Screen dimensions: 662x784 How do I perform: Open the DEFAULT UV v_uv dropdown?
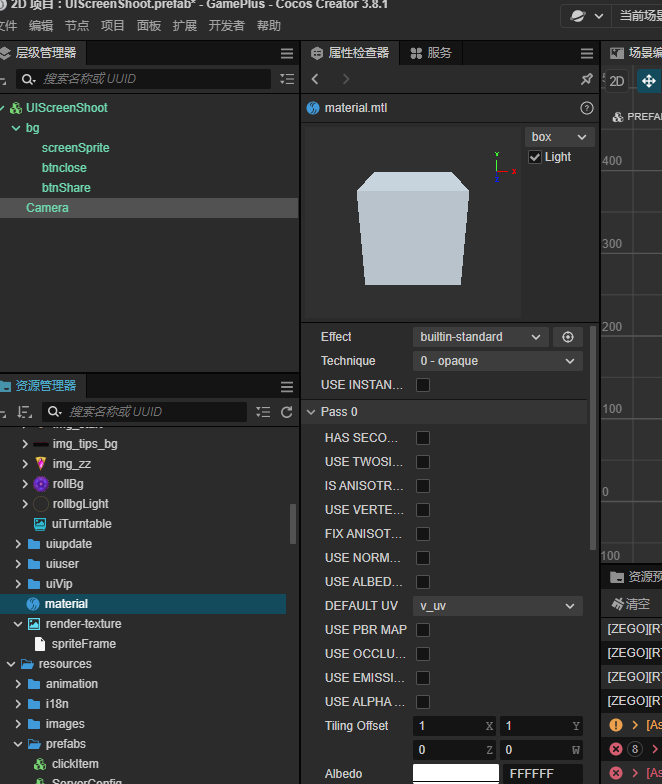click(498, 606)
